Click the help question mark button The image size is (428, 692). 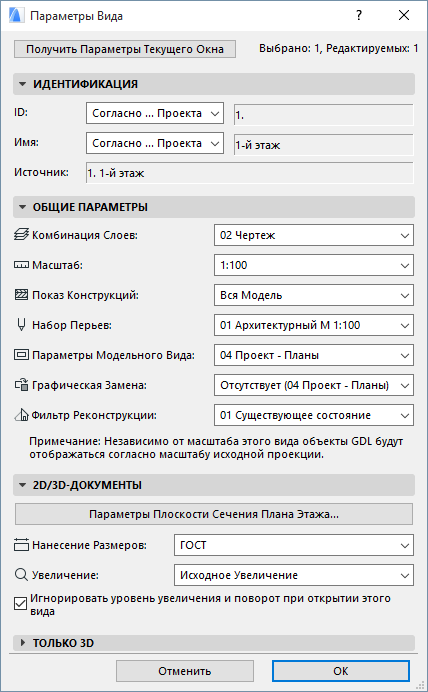359,15
